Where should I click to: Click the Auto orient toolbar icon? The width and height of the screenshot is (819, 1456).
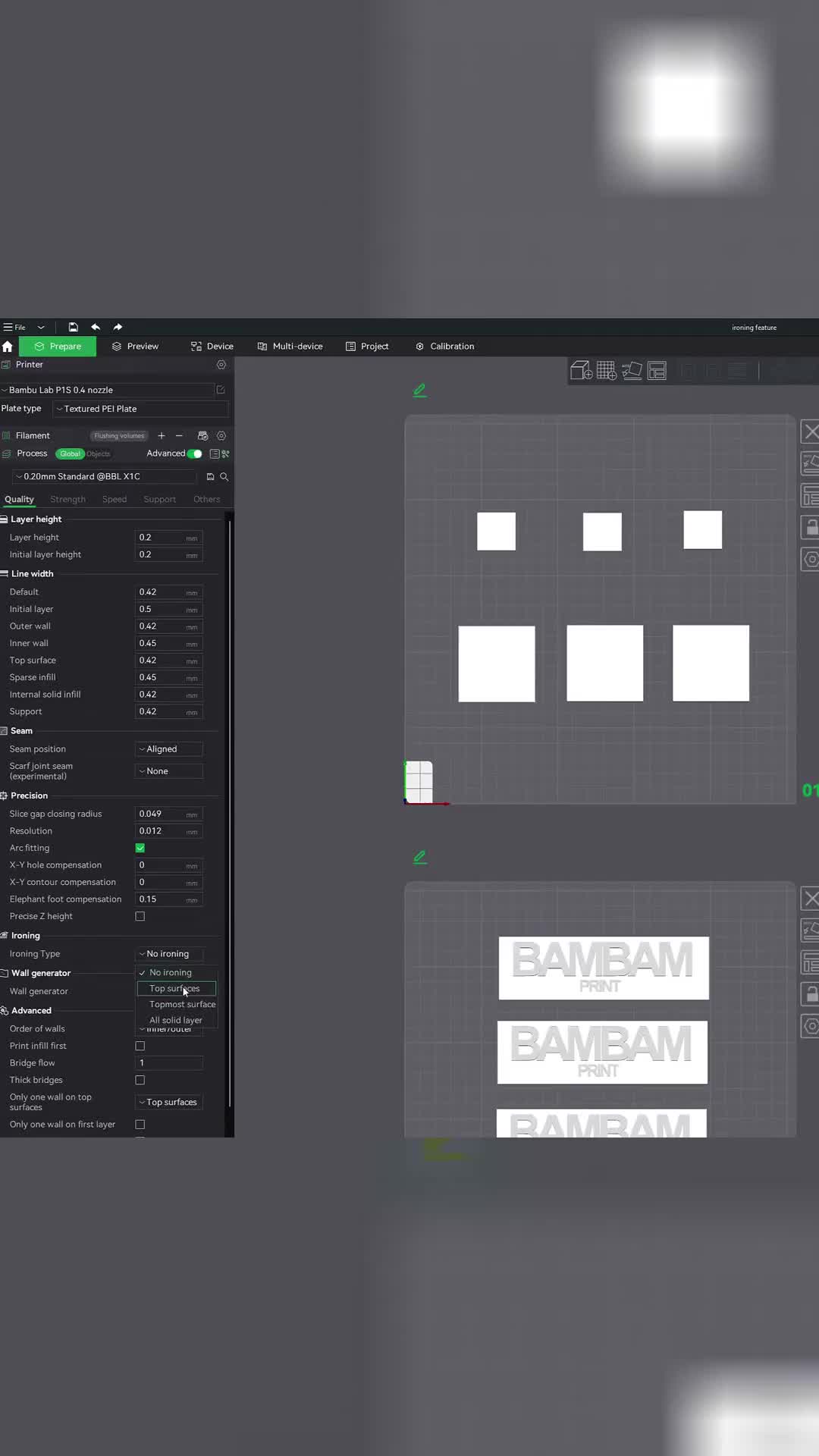[632, 371]
